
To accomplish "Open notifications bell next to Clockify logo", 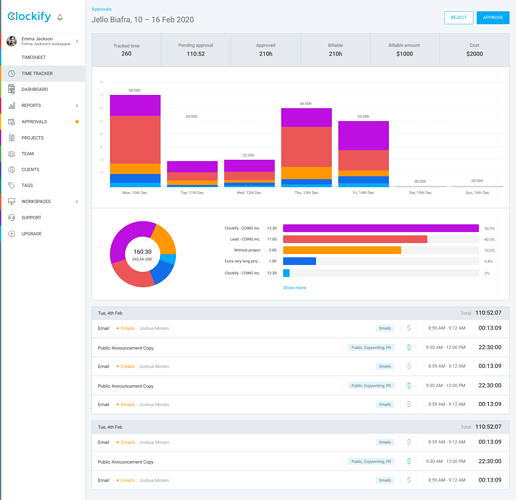I will [x=60, y=17].
